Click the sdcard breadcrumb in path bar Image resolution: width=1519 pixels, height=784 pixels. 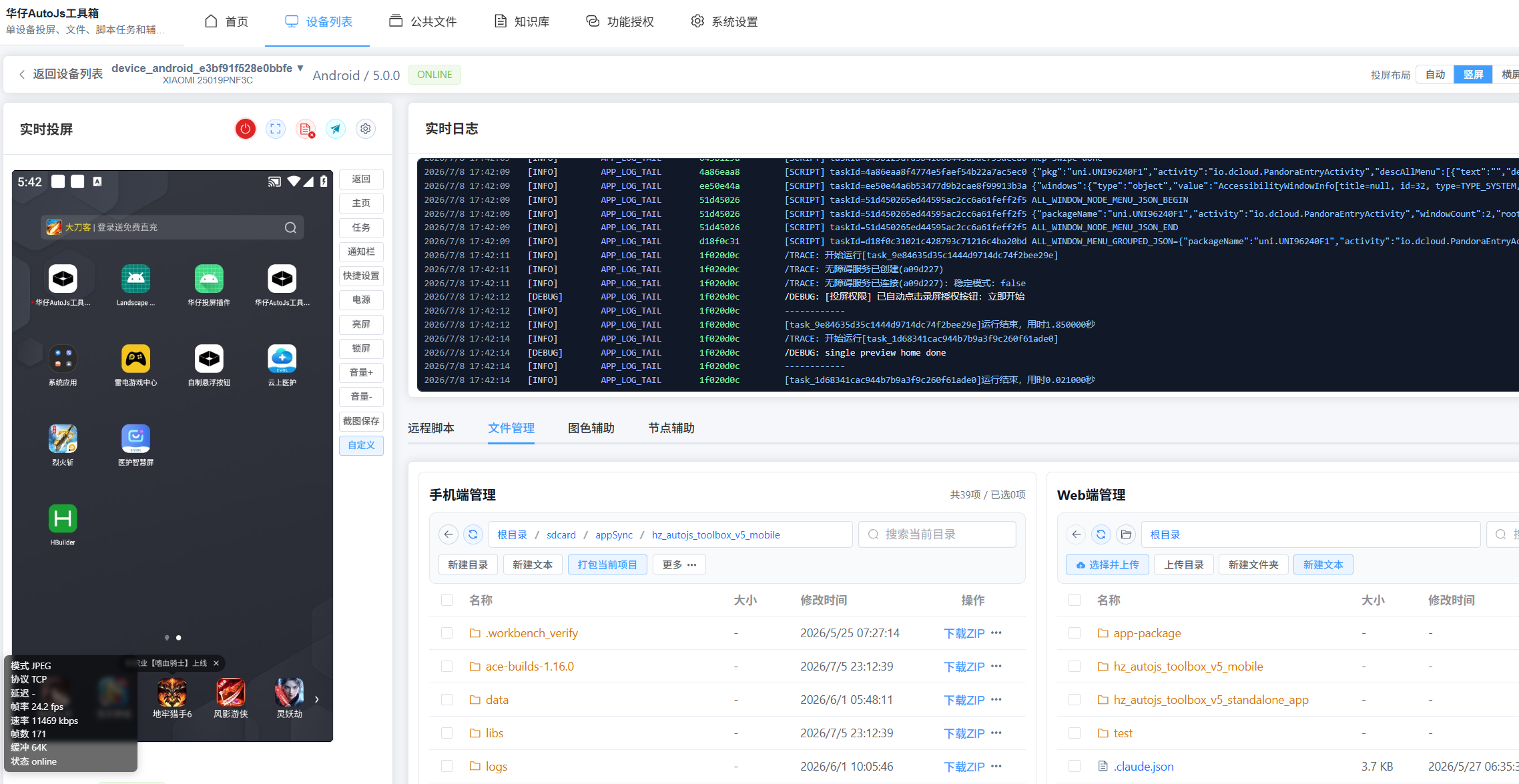click(561, 535)
